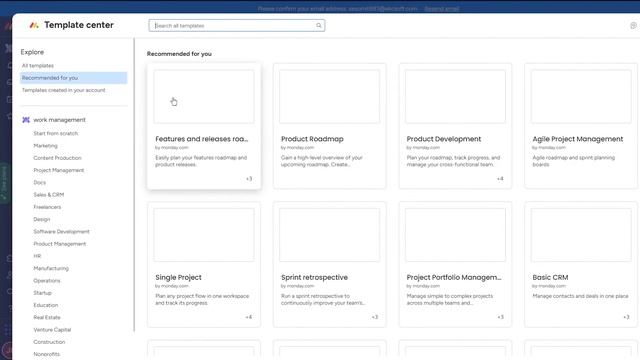Open the Freelancers category

47,207
